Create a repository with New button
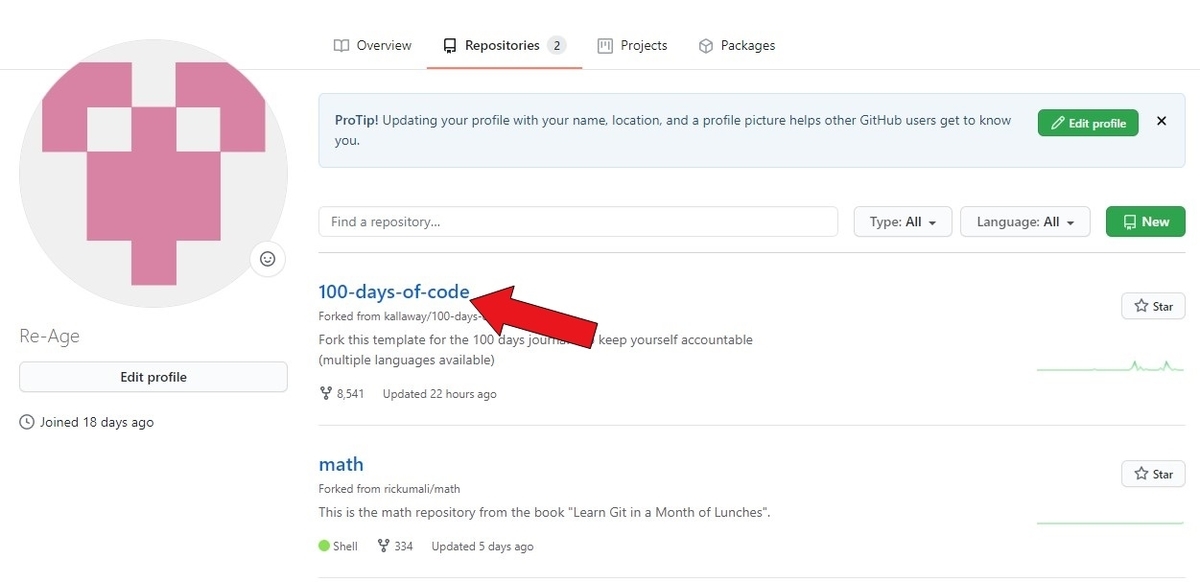The image size is (1200, 582). click(1145, 222)
